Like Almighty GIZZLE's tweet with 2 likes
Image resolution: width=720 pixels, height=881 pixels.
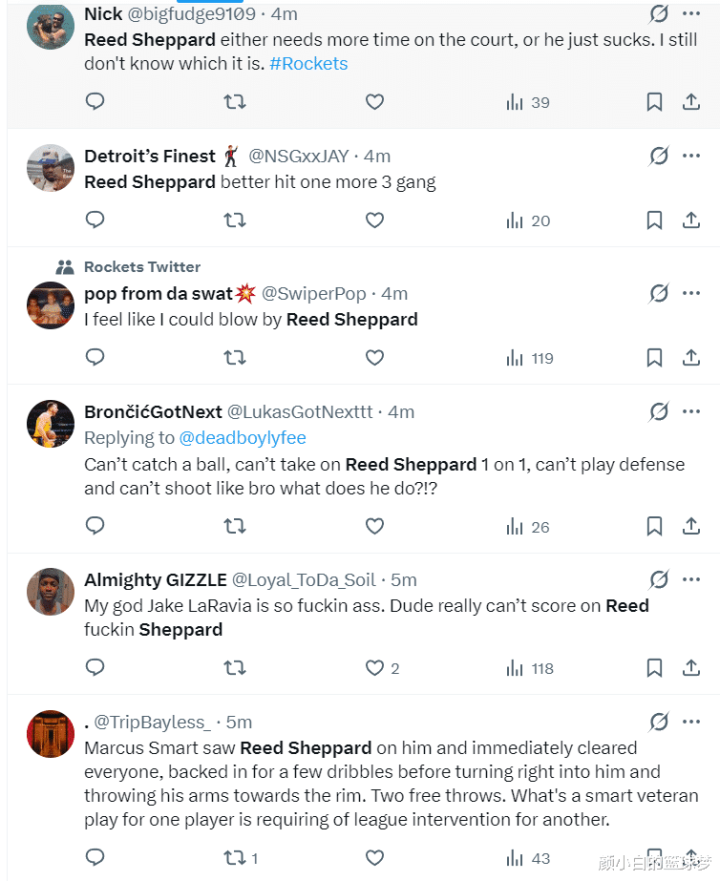[x=375, y=668]
